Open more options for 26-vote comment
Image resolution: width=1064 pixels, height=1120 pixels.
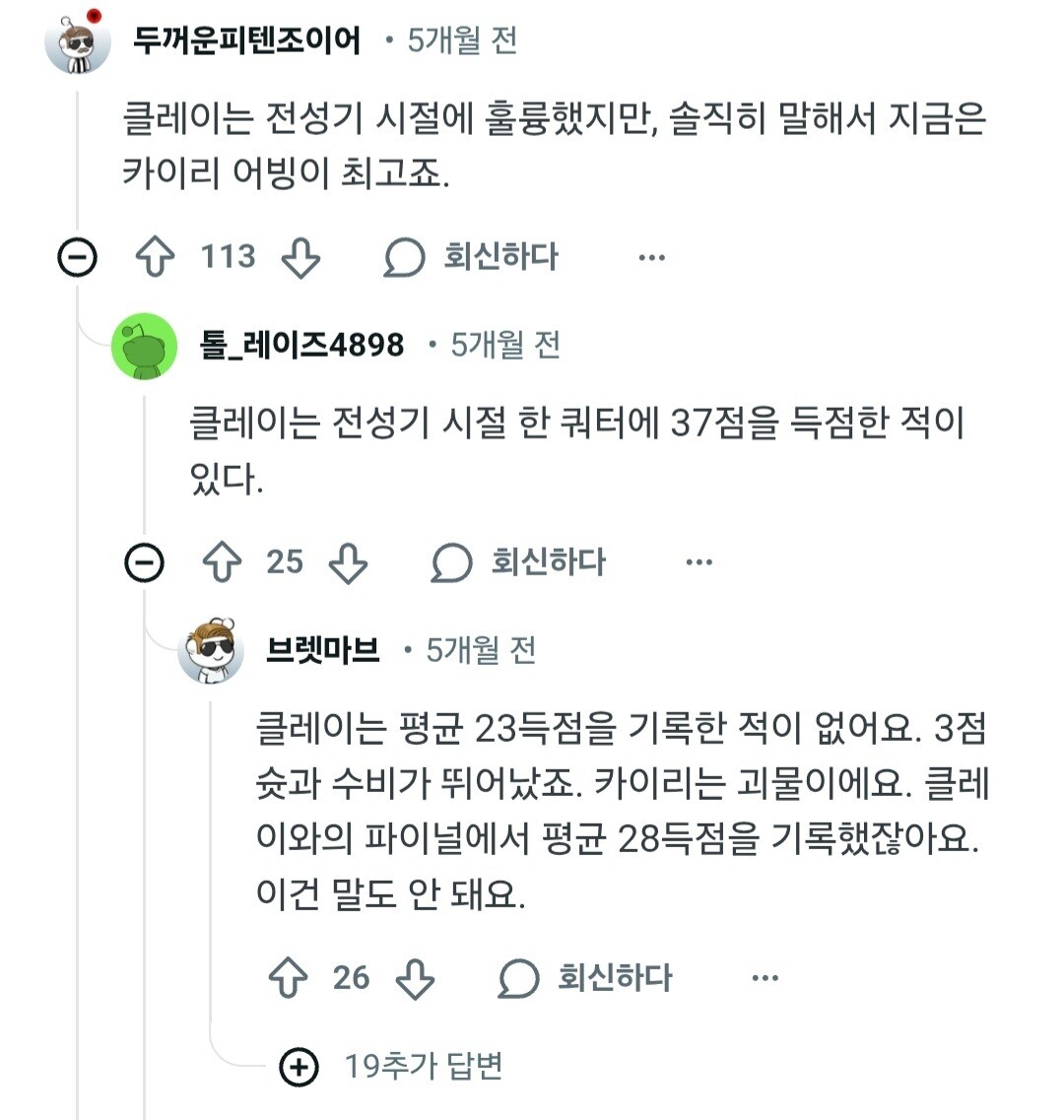pos(765,978)
